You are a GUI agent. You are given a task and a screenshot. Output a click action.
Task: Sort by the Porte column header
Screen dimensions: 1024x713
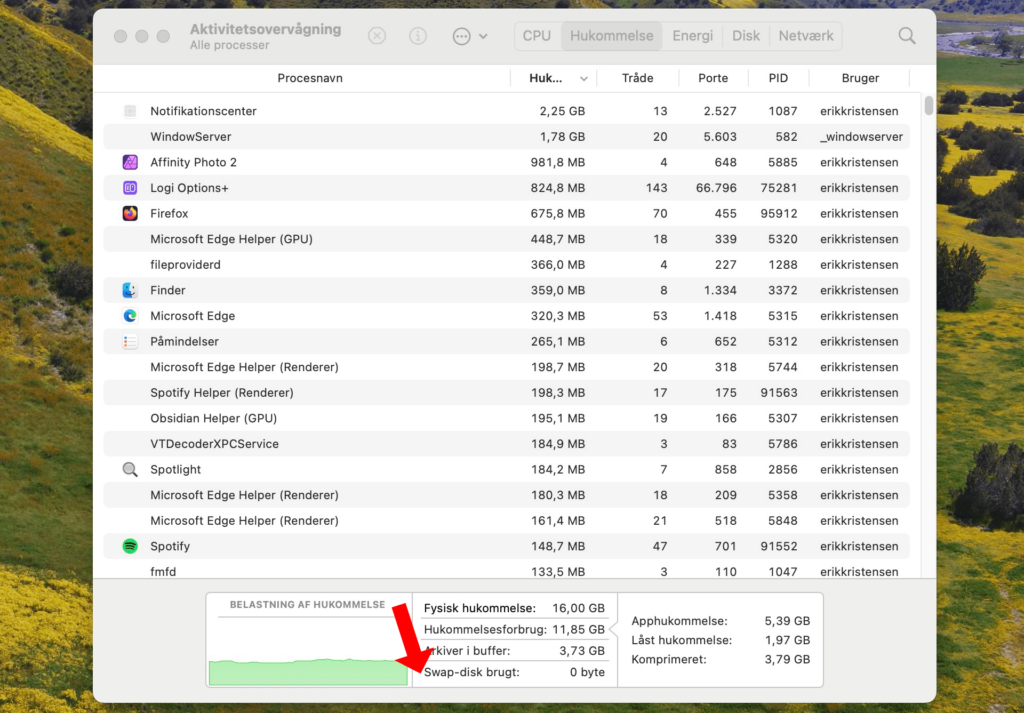point(713,78)
